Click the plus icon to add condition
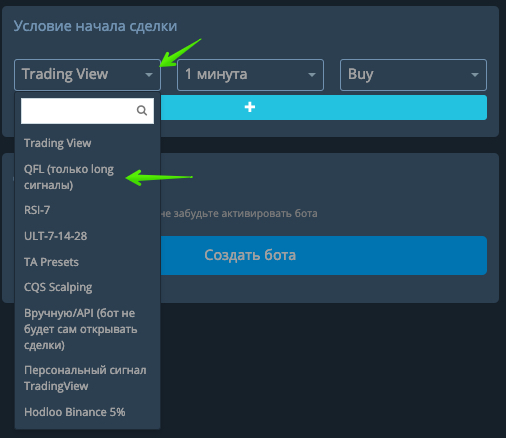The image size is (506, 438). [250, 107]
